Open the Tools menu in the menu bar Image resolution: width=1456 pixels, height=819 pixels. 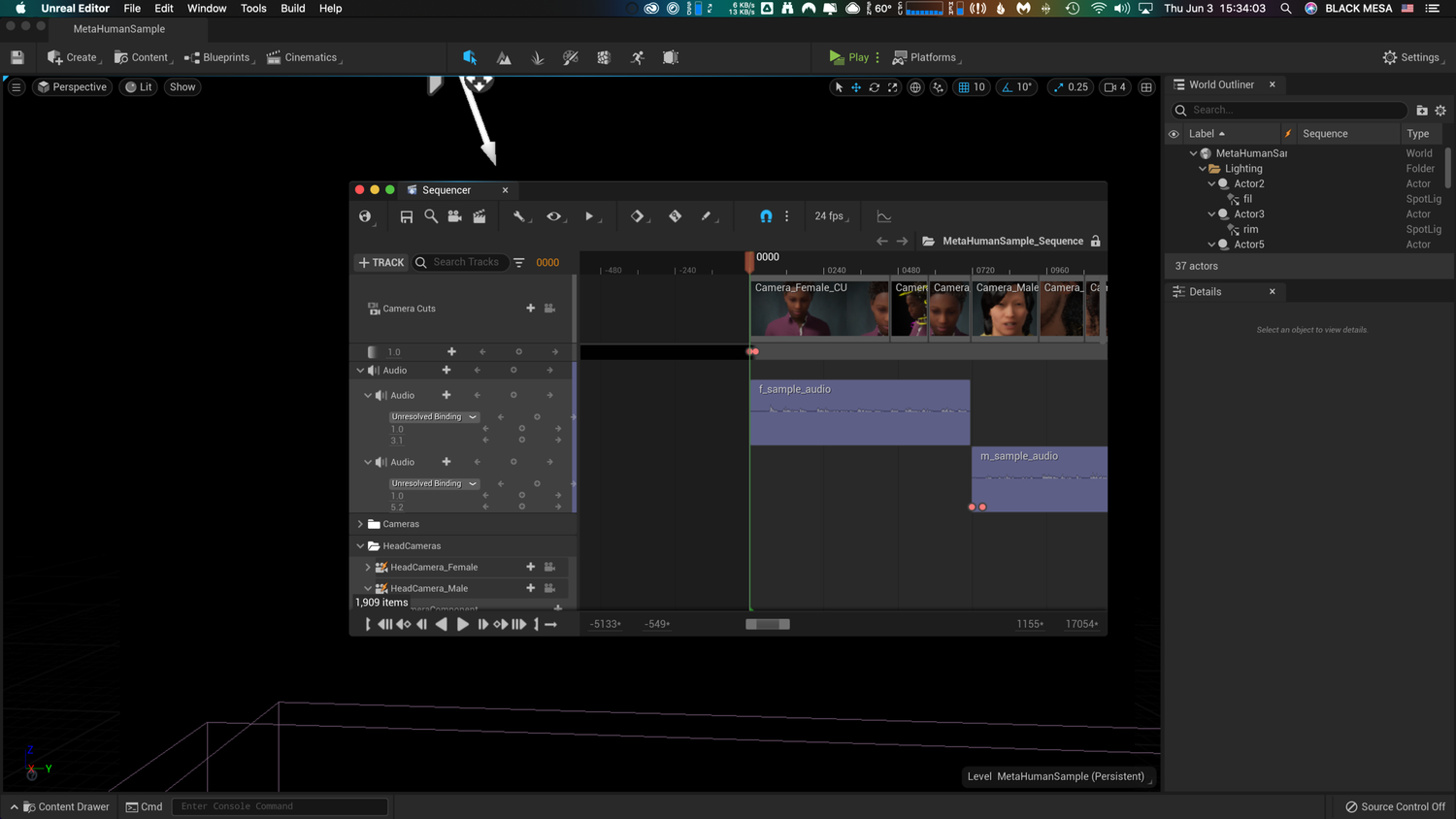tap(253, 8)
